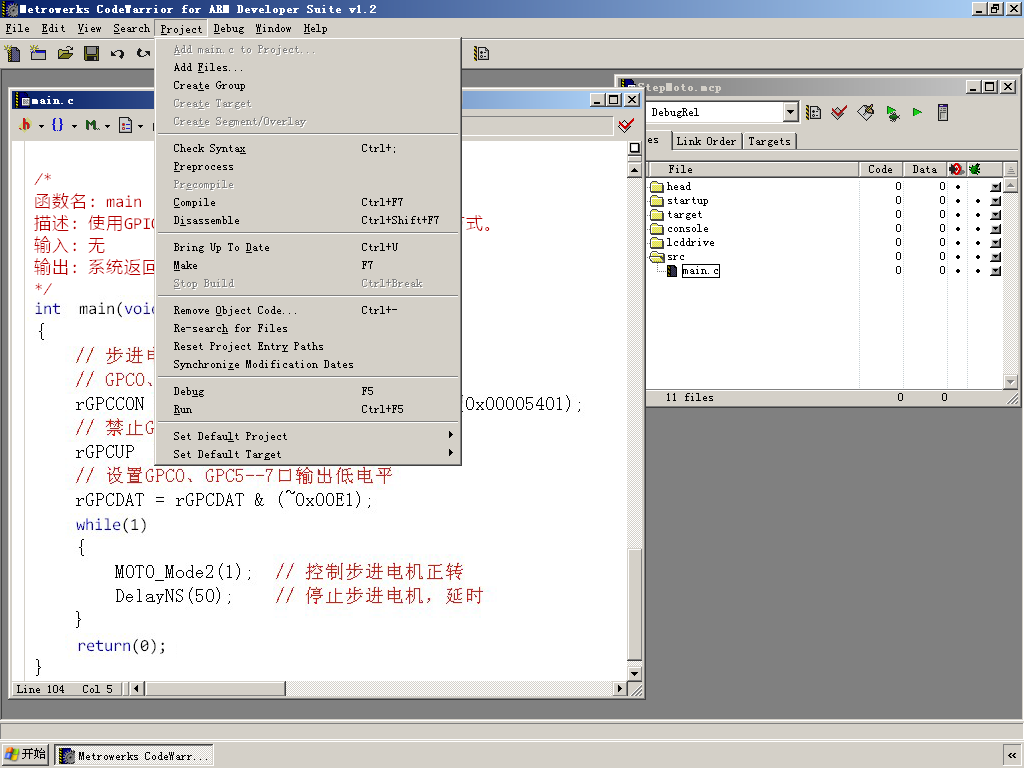The image size is (1024, 768).
Task: Click the Debug green arrow with bug icon
Action: [892, 113]
